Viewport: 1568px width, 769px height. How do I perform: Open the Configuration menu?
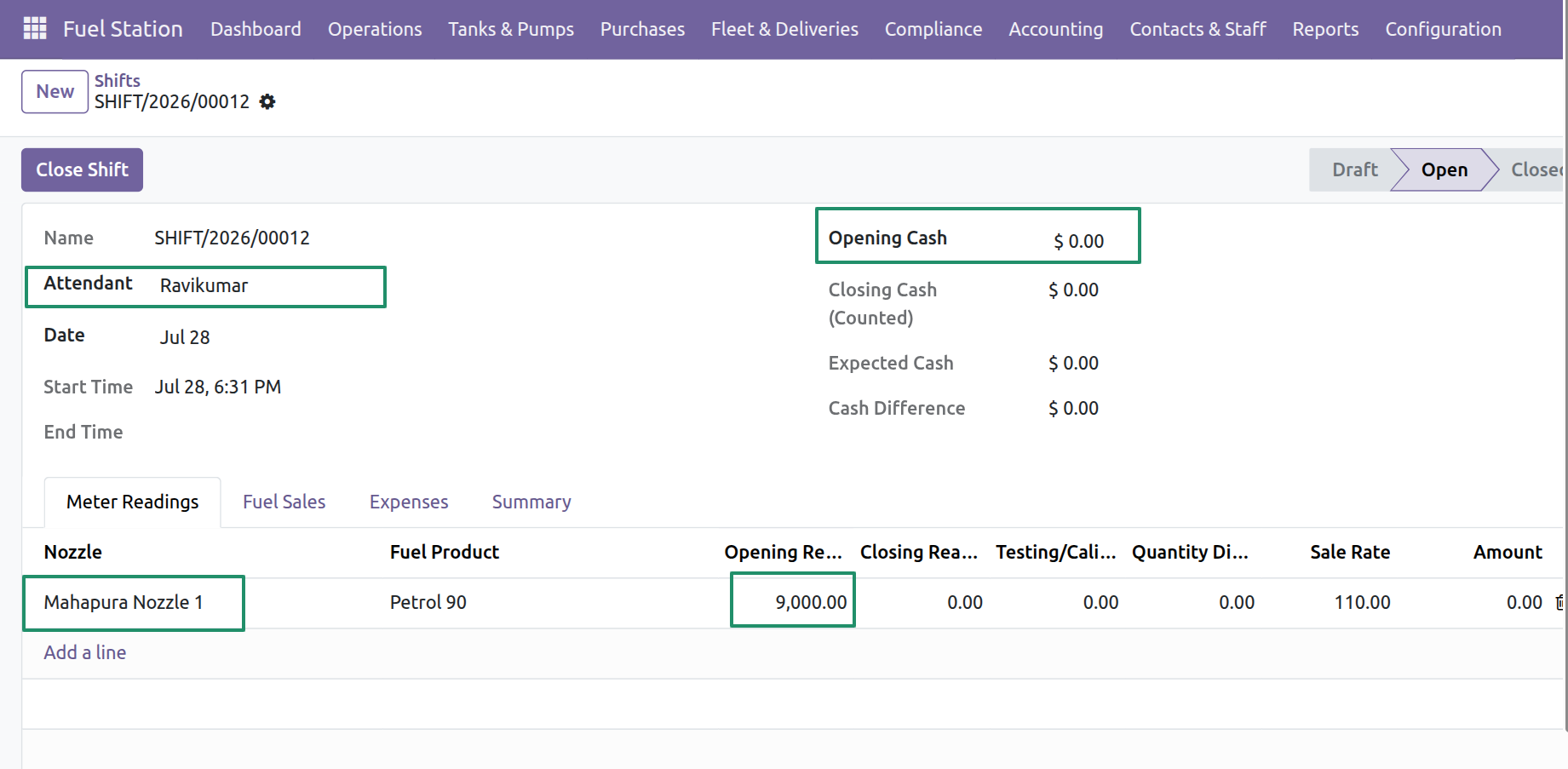pos(1443,29)
